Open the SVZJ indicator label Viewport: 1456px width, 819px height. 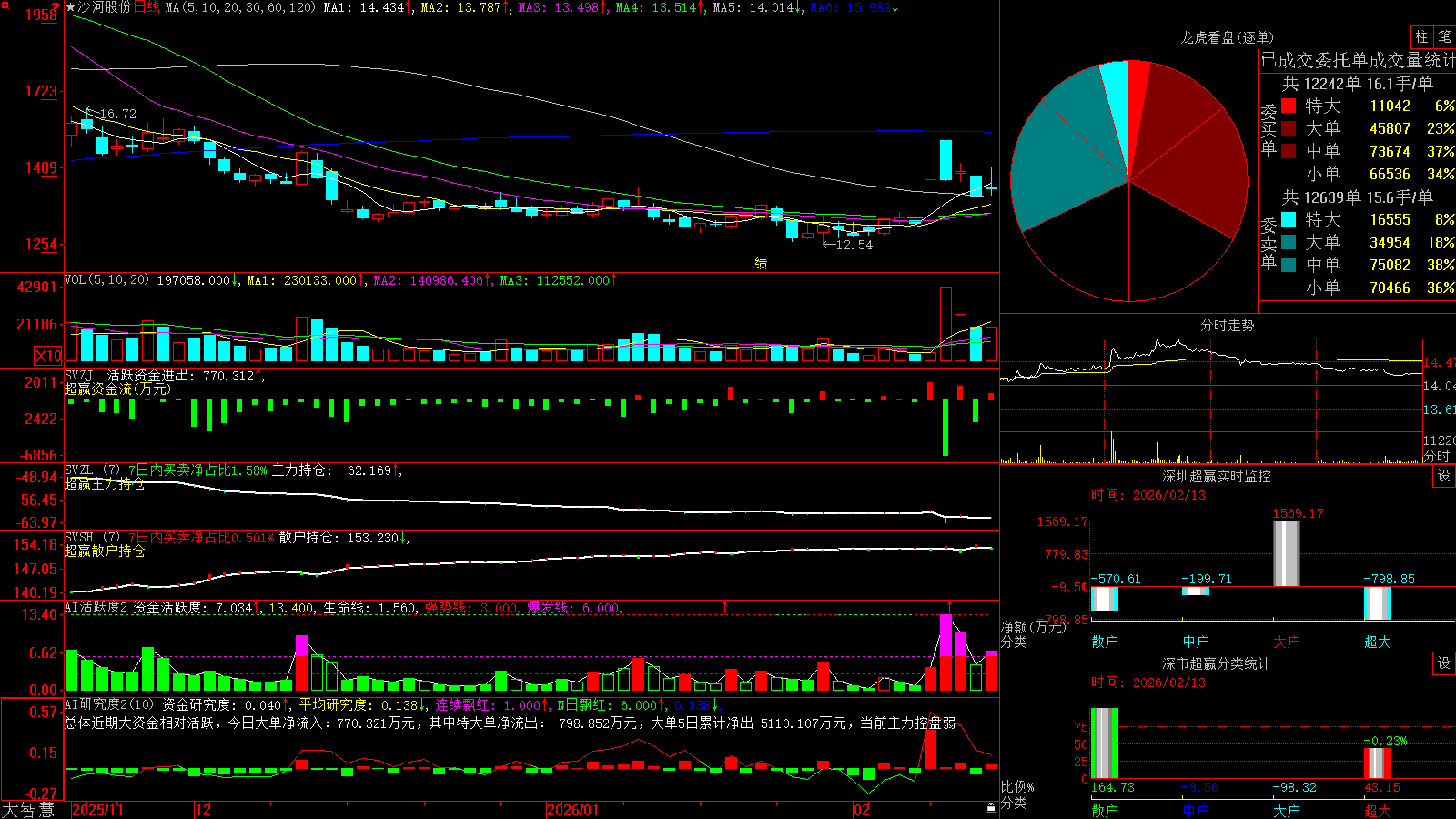click(79, 375)
